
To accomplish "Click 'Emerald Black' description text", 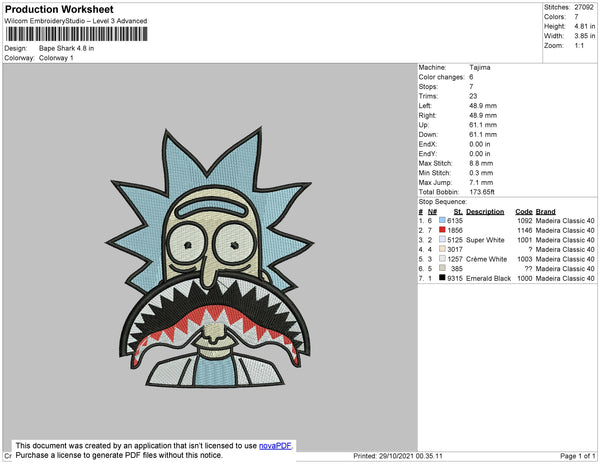I will click(488, 278).
